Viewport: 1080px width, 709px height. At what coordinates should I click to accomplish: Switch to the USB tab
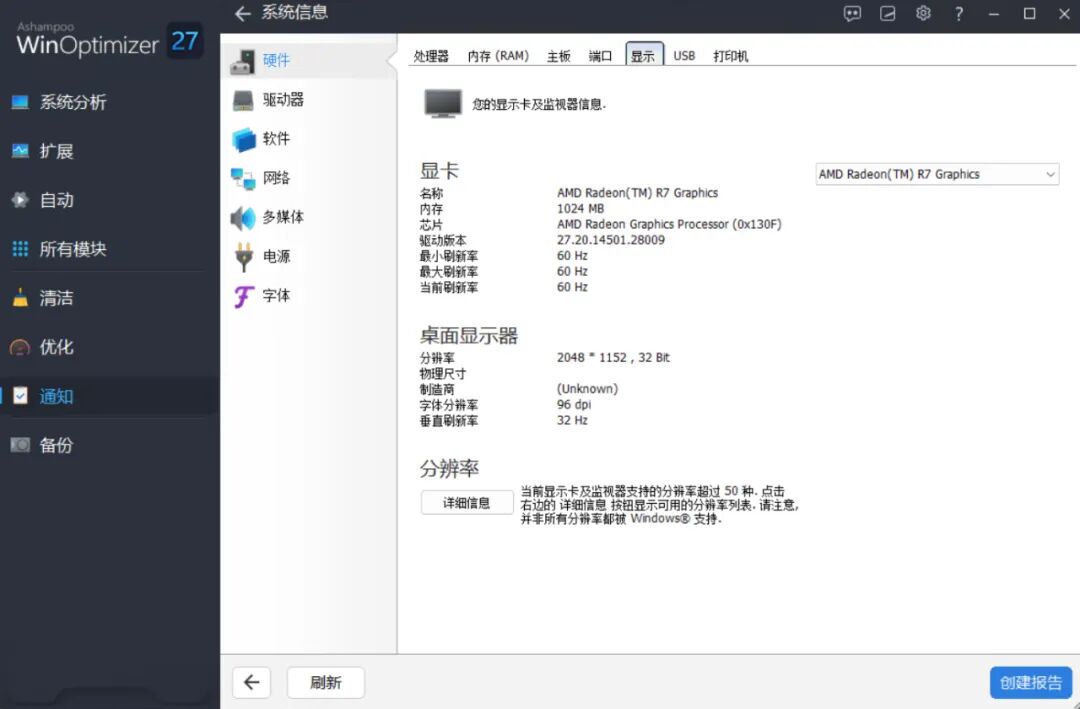coord(684,56)
